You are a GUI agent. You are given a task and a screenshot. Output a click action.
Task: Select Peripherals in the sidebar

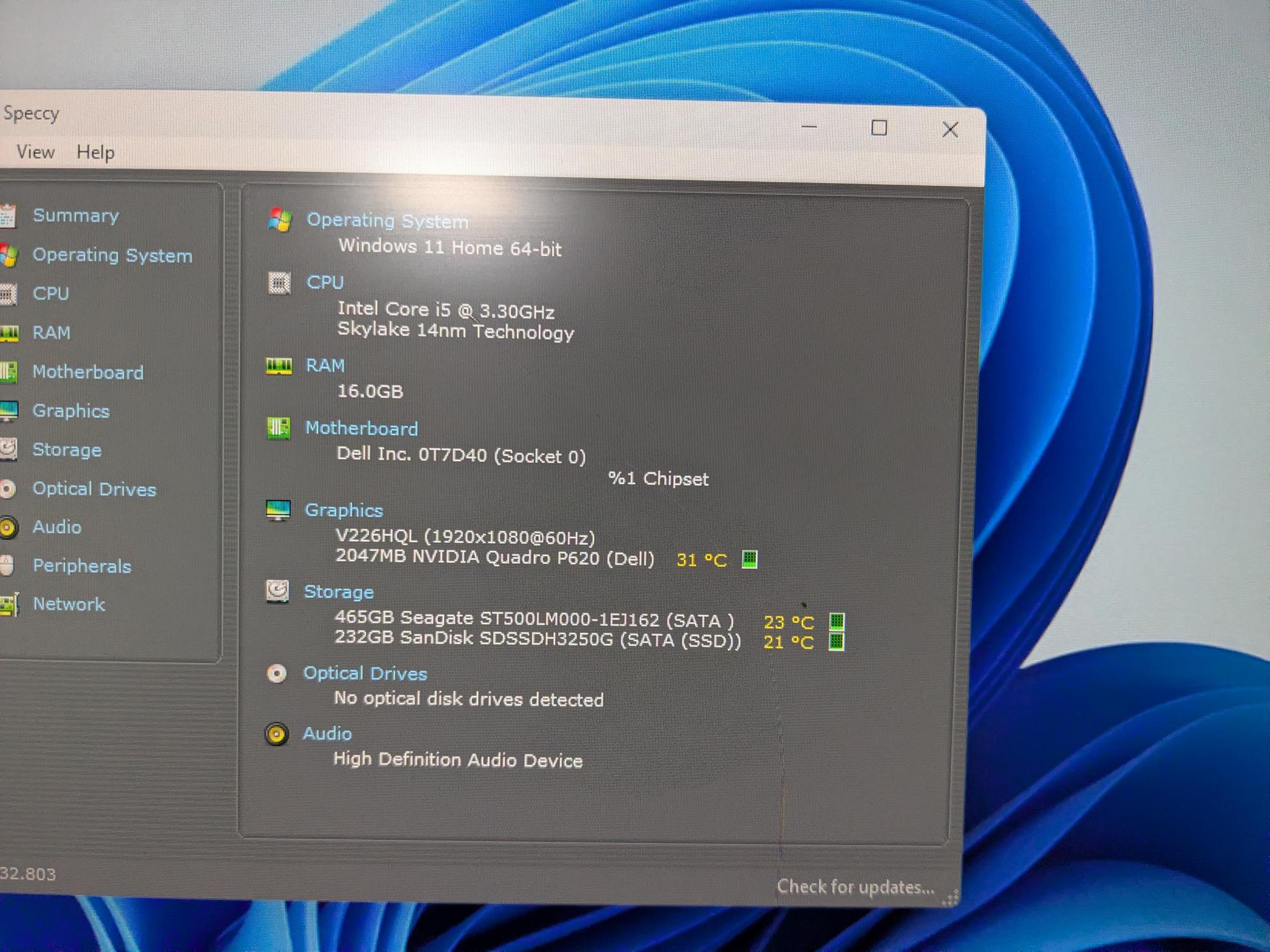coord(82,566)
